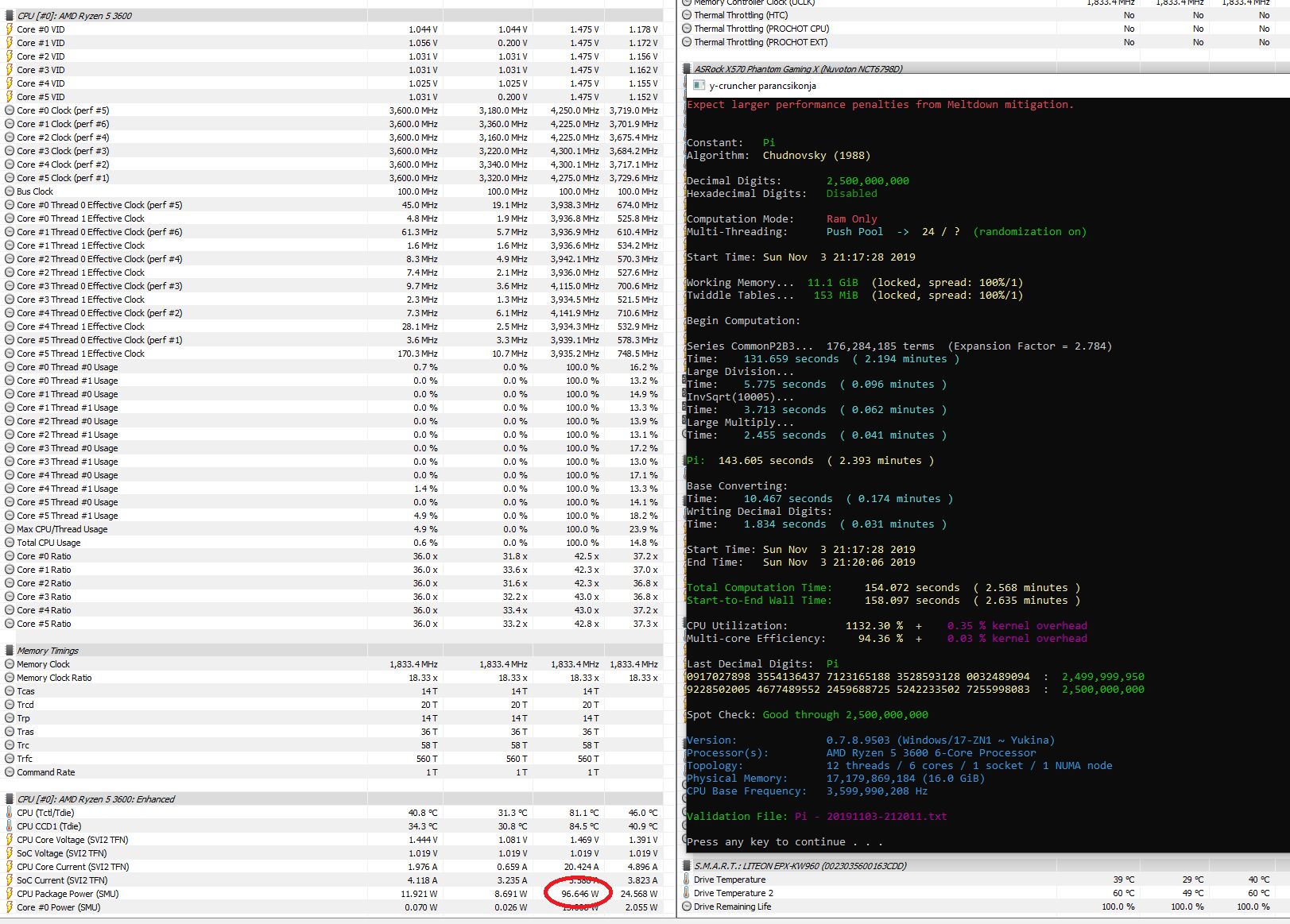
Task: Click the icon beside Core #5 Ratio
Action: coord(10,624)
